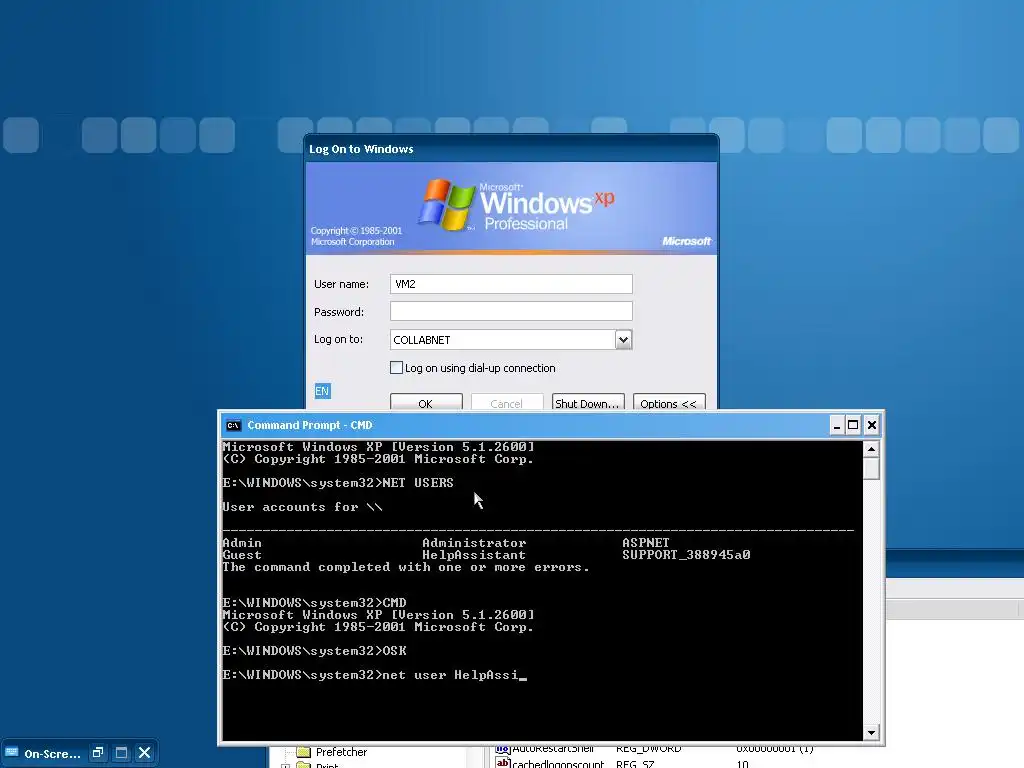Click the Command Prompt scrollbar up arrow

pos(871,449)
